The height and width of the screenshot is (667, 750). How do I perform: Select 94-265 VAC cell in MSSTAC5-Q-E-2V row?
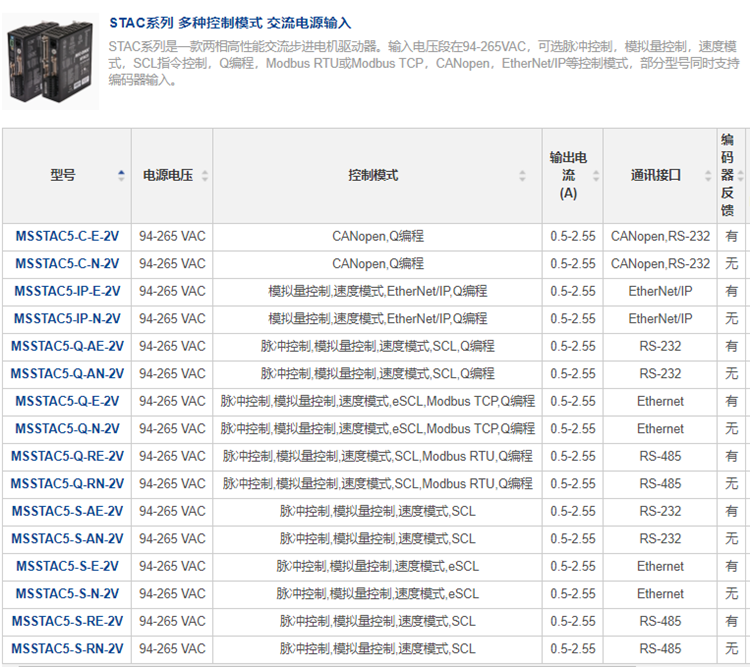(172, 401)
